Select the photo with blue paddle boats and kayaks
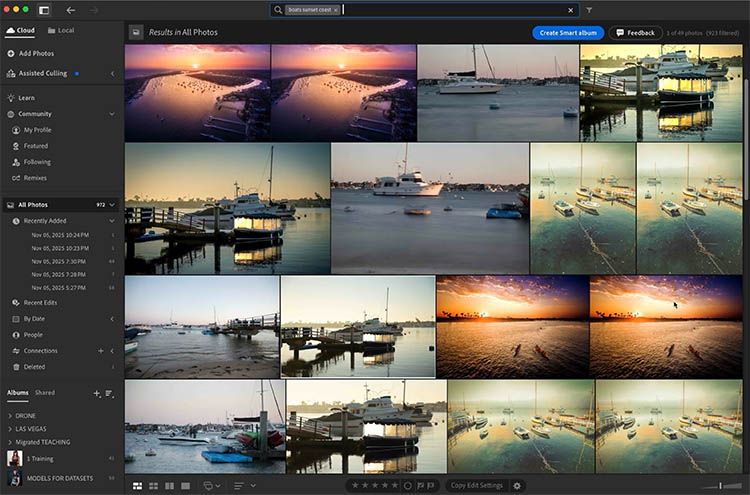This screenshot has height=495, width=750. pyautogui.click(x=205, y=427)
